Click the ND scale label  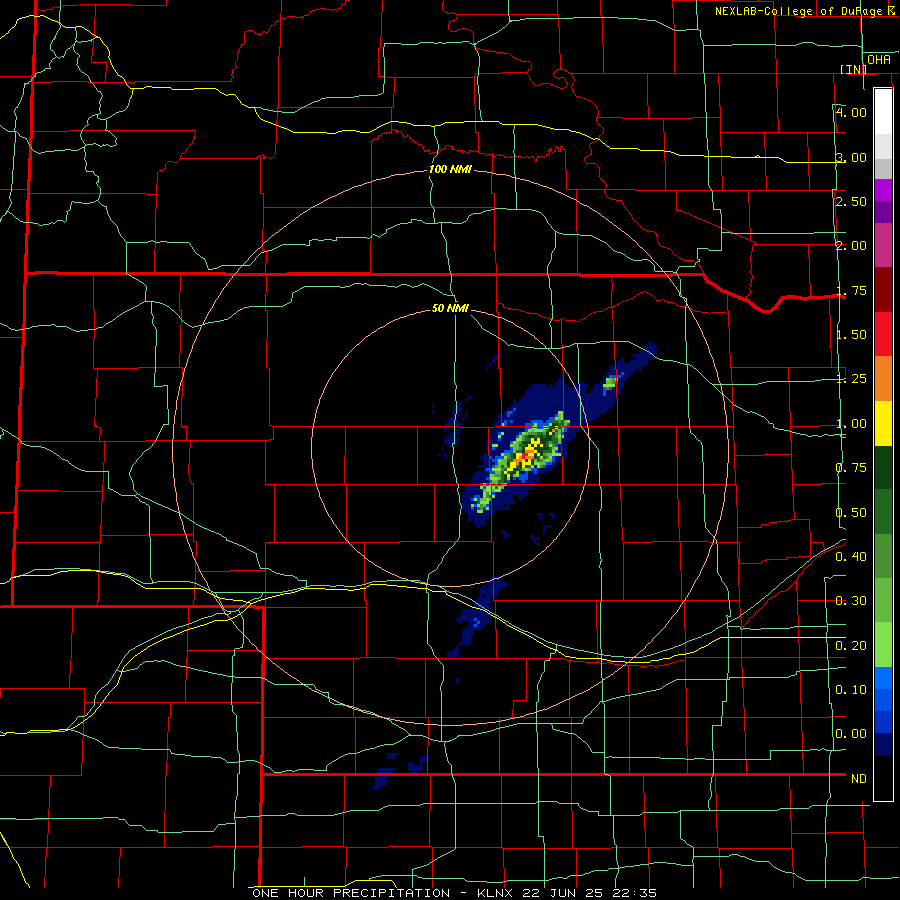point(859,779)
